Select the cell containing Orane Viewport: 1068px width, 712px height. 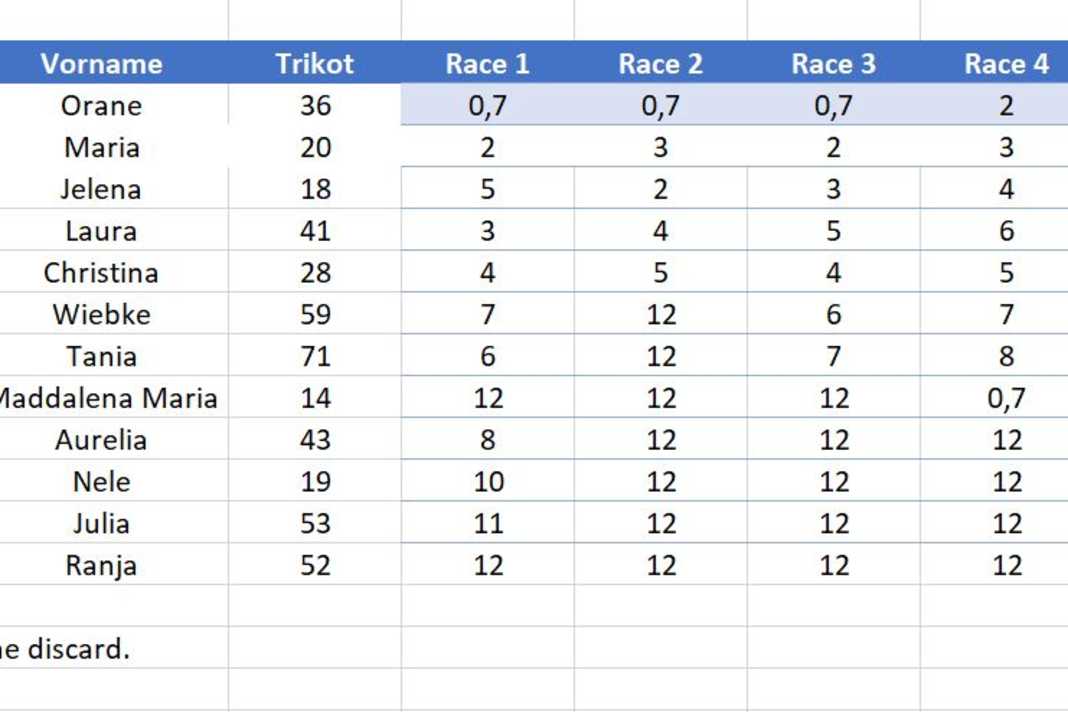coord(101,106)
